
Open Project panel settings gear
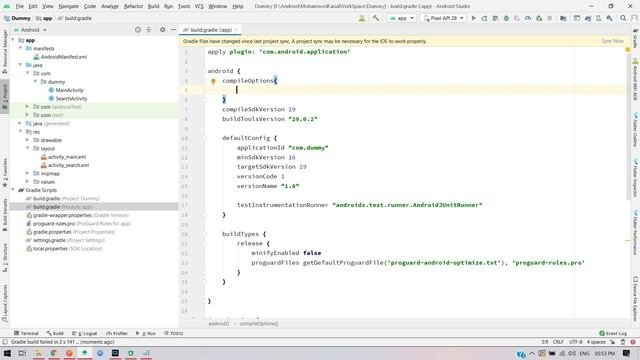tap(162, 30)
